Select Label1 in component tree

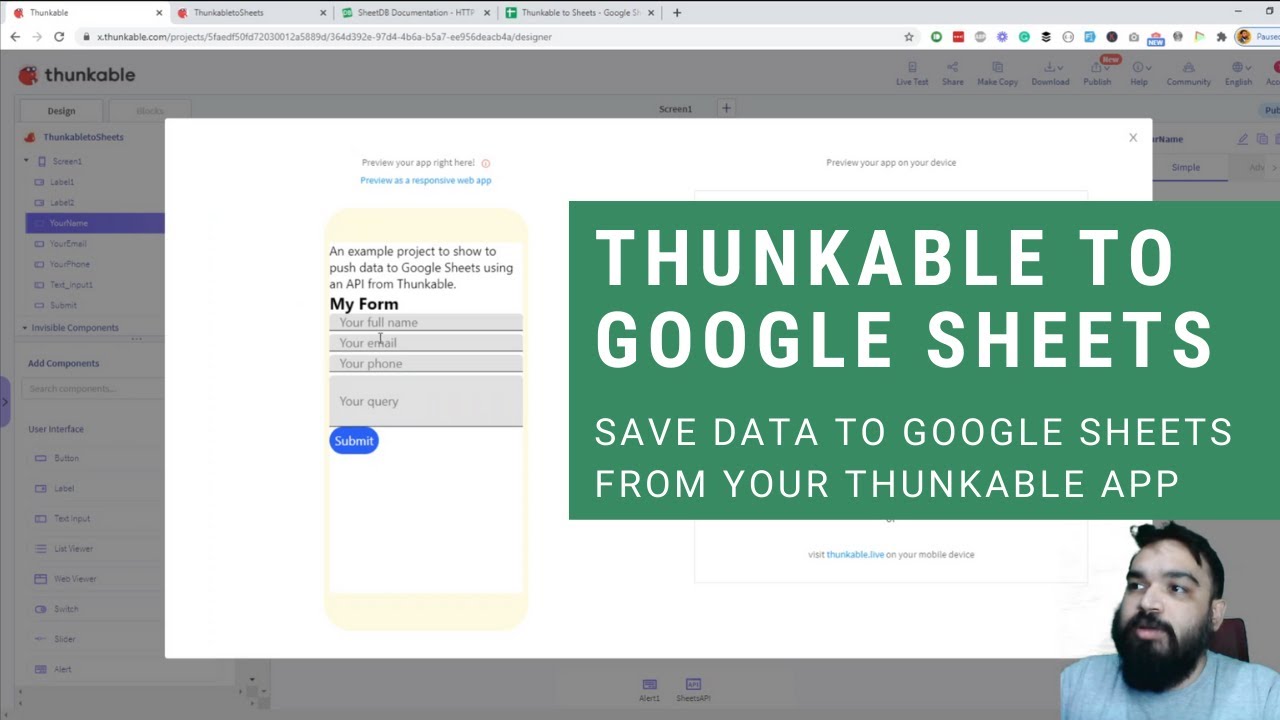(62, 182)
